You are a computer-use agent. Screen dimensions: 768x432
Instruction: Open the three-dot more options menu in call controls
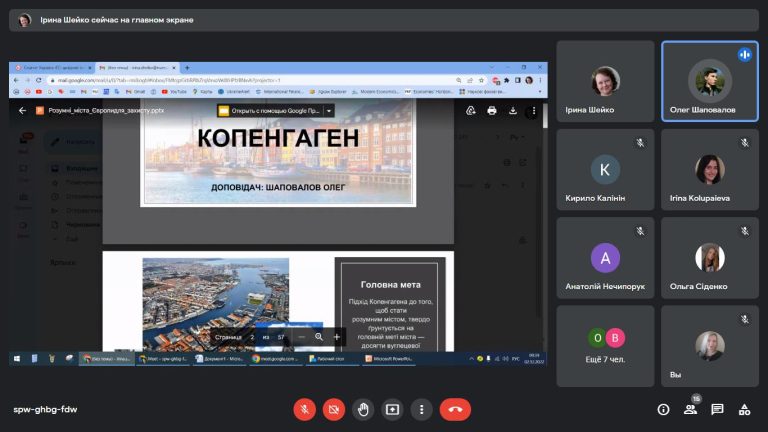point(422,409)
